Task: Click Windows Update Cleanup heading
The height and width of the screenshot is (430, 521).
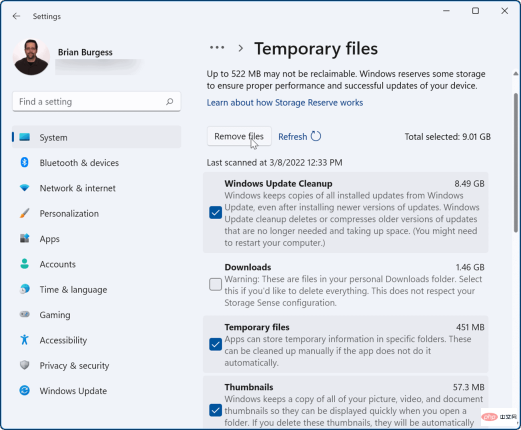Action: click(278, 183)
